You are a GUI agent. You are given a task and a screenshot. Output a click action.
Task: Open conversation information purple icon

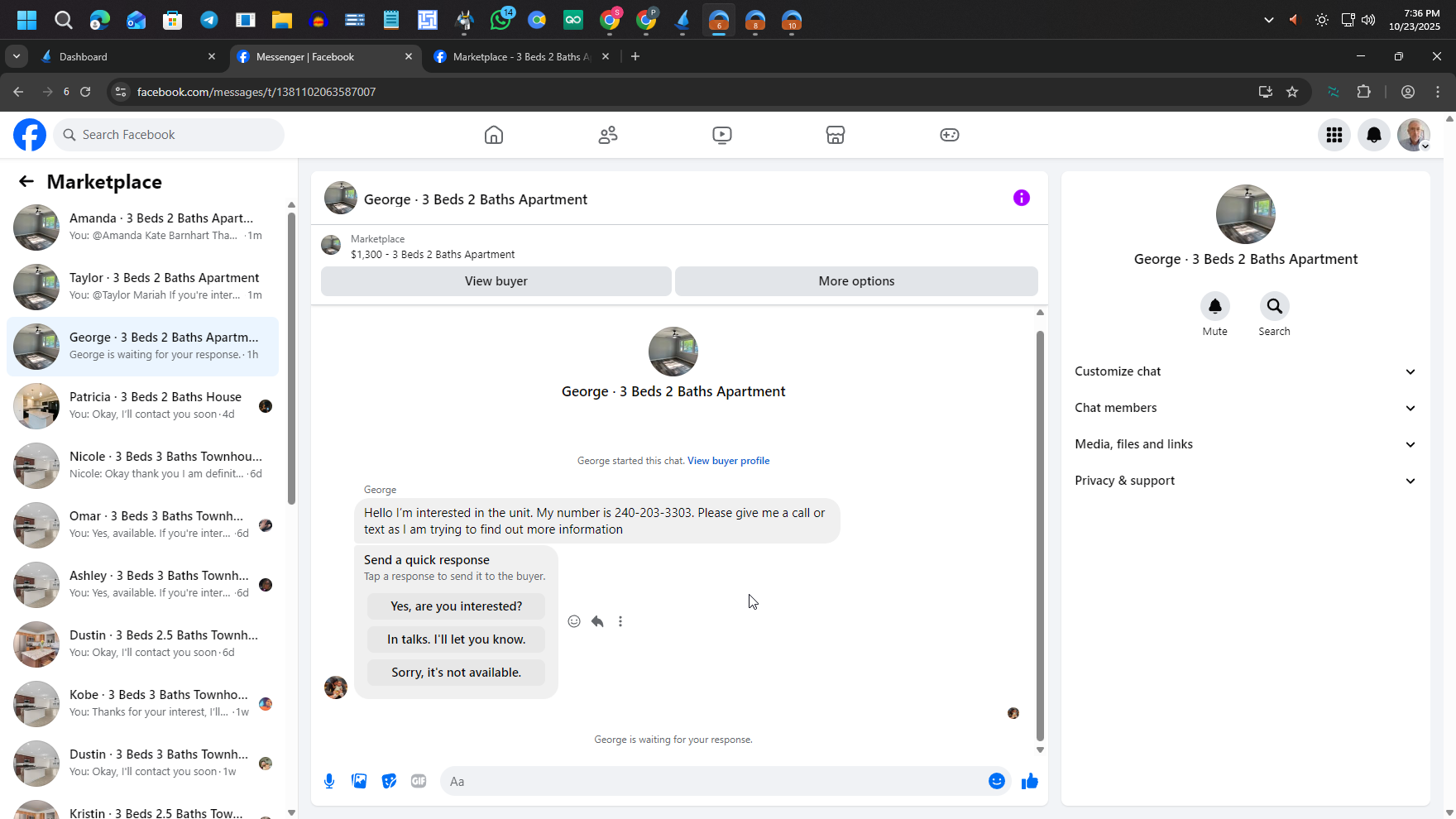[1022, 198]
